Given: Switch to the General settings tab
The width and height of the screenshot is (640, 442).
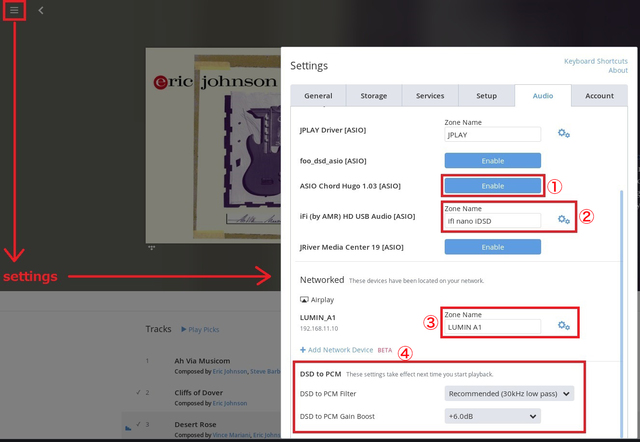Looking at the screenshot, I should [318, 96].
